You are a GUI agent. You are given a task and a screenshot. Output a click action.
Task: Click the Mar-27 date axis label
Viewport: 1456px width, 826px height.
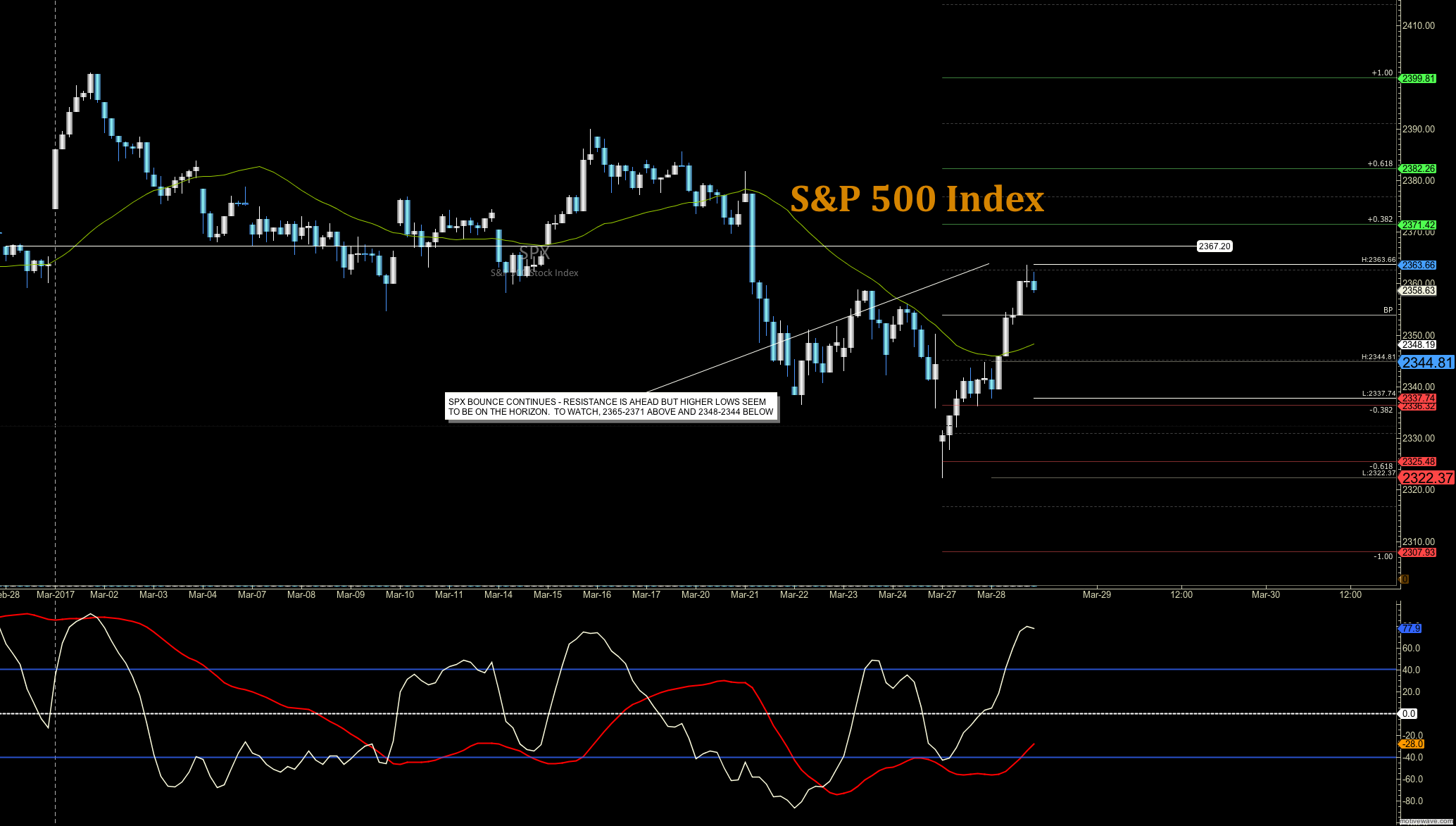point(942,594)
